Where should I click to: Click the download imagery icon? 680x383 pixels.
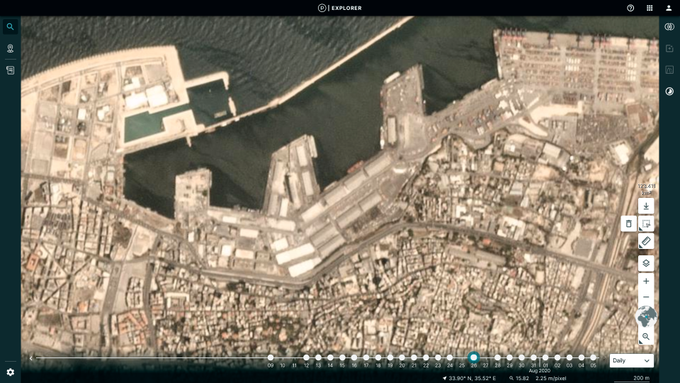[646, 206]
